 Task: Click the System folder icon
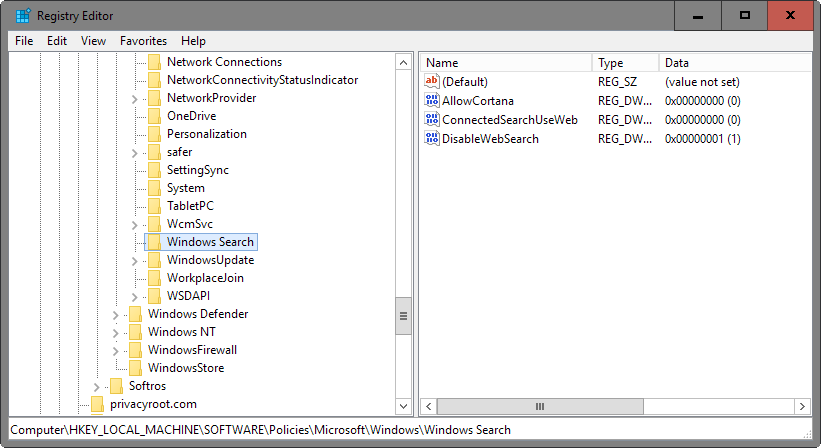point(154,188)
